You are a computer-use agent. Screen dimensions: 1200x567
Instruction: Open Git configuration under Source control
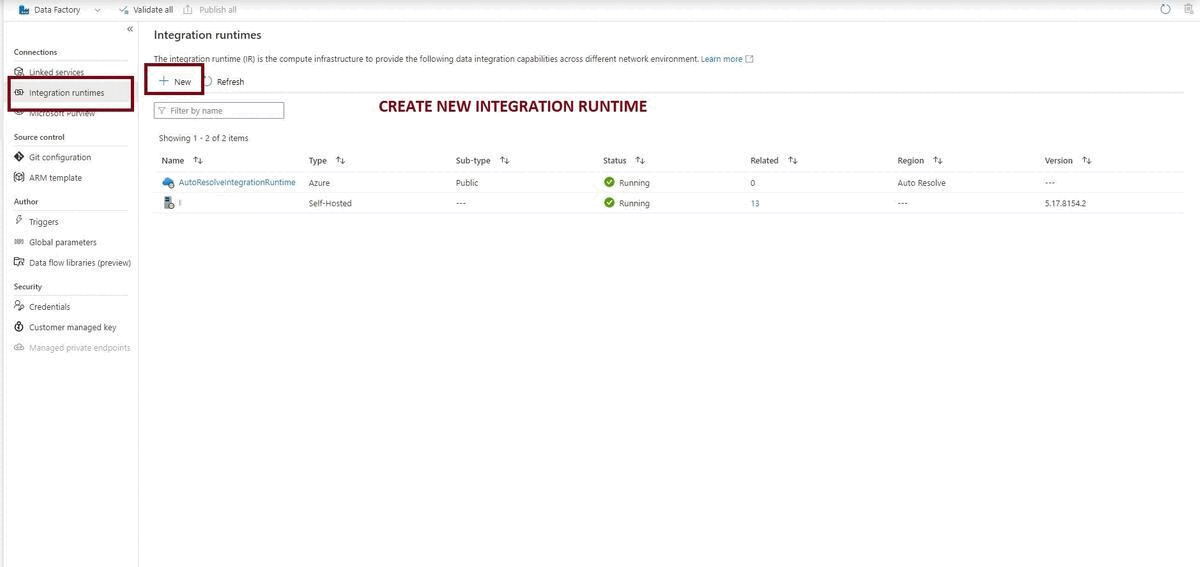coord(60,157)
